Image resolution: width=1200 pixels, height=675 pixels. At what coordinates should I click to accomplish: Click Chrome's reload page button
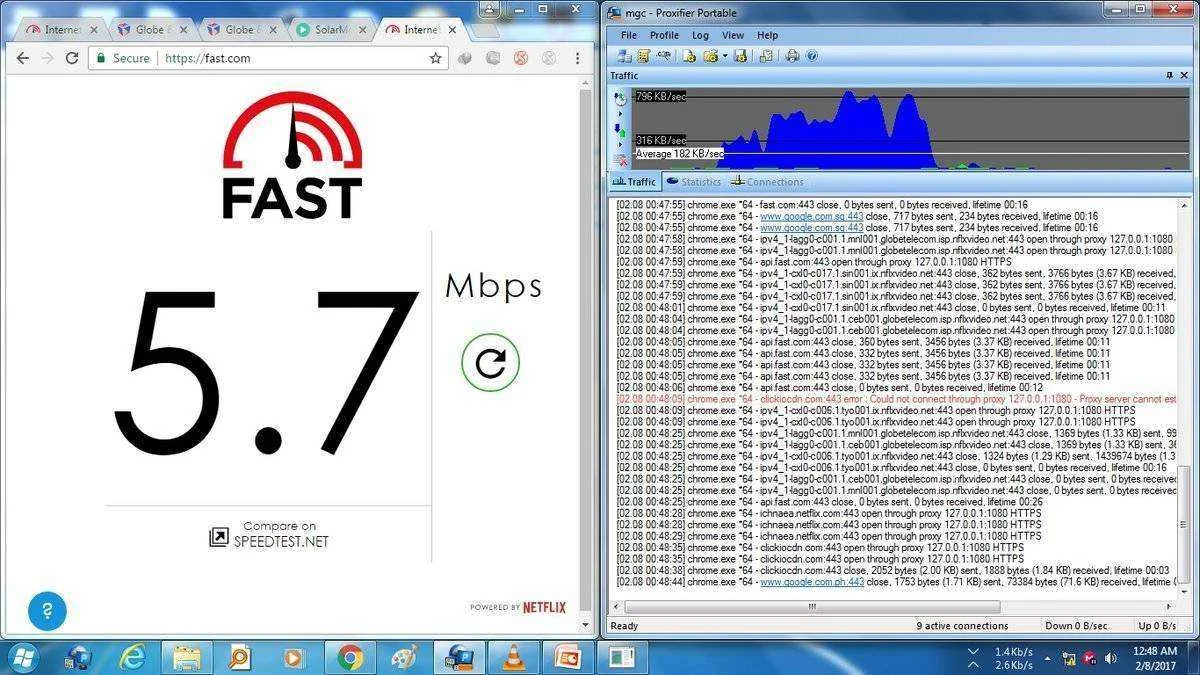(x=72, y=58)
